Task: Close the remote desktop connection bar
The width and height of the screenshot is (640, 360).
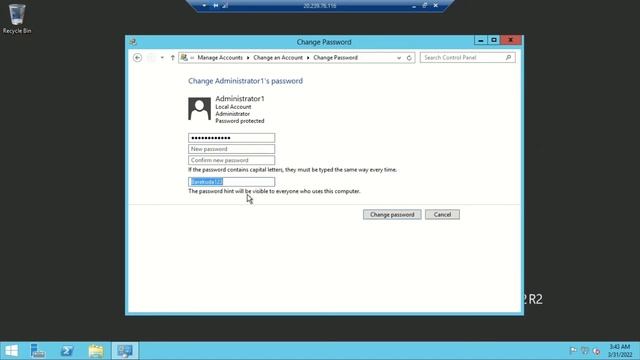Action: coord(436,6)
